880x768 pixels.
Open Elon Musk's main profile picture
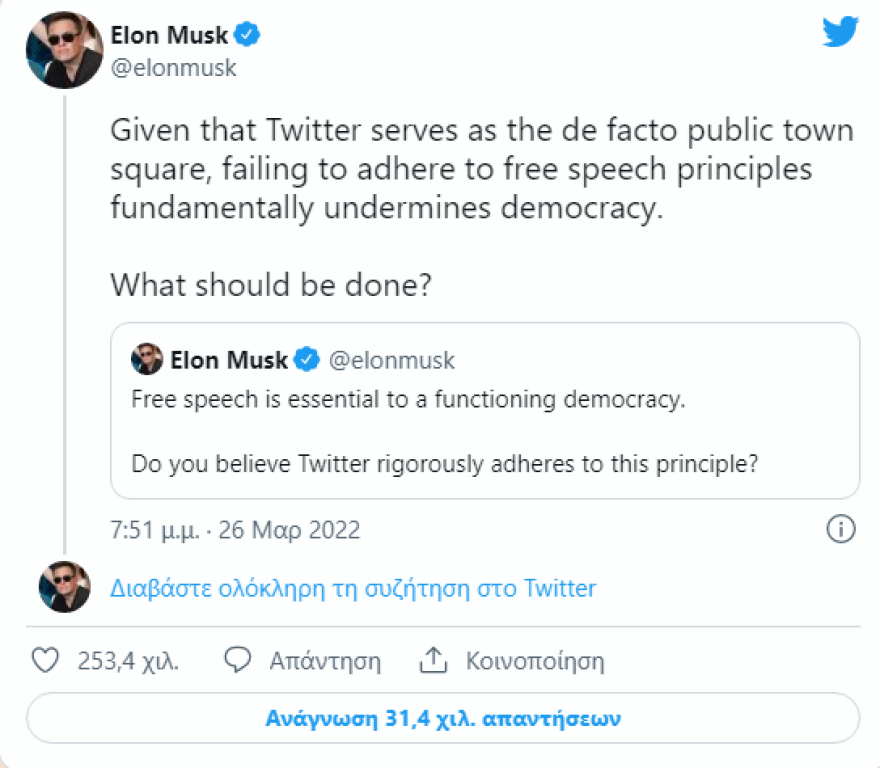[x=63, y=48]
